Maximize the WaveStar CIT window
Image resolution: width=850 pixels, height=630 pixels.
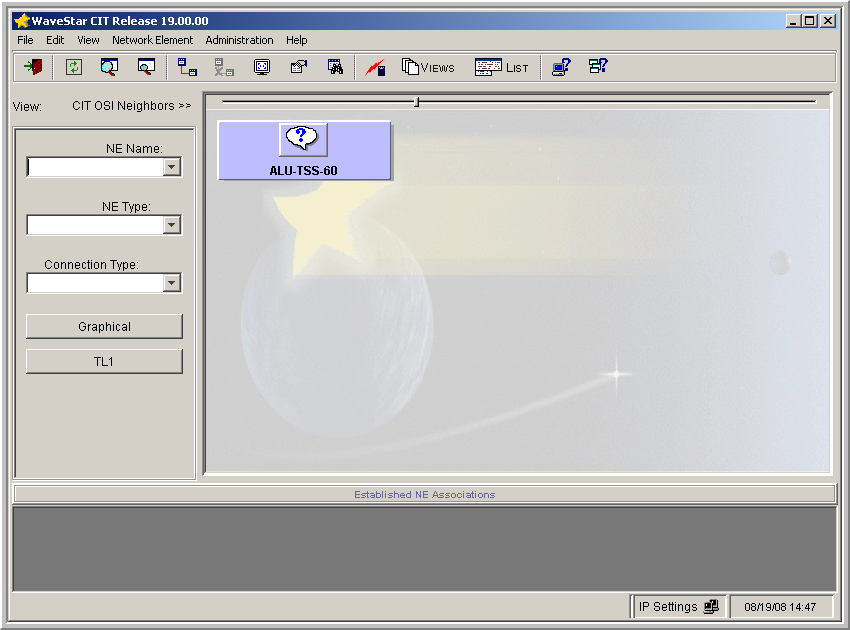[x=809, y=21]
